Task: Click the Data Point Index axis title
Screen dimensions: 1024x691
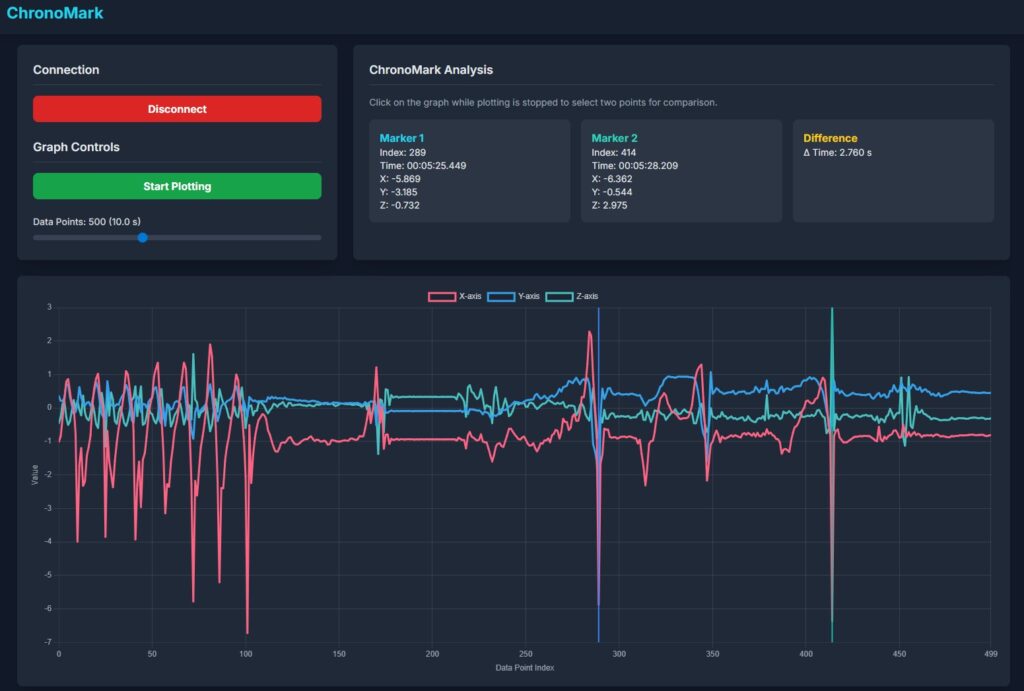Action: (x=525, y=667)
